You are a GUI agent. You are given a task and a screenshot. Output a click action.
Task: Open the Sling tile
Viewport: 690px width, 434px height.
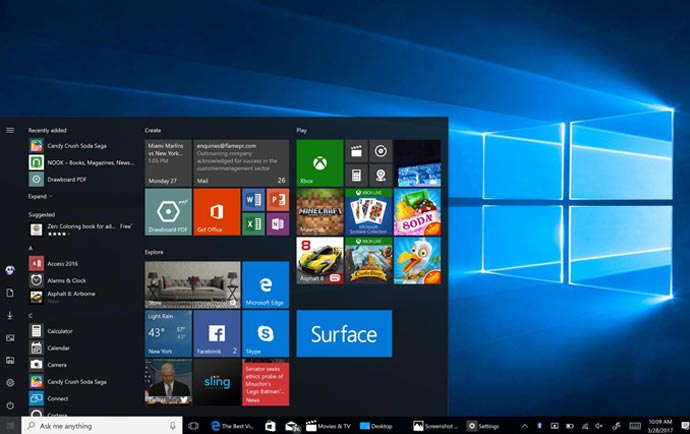pyautogui.click(x=217, y=382)
